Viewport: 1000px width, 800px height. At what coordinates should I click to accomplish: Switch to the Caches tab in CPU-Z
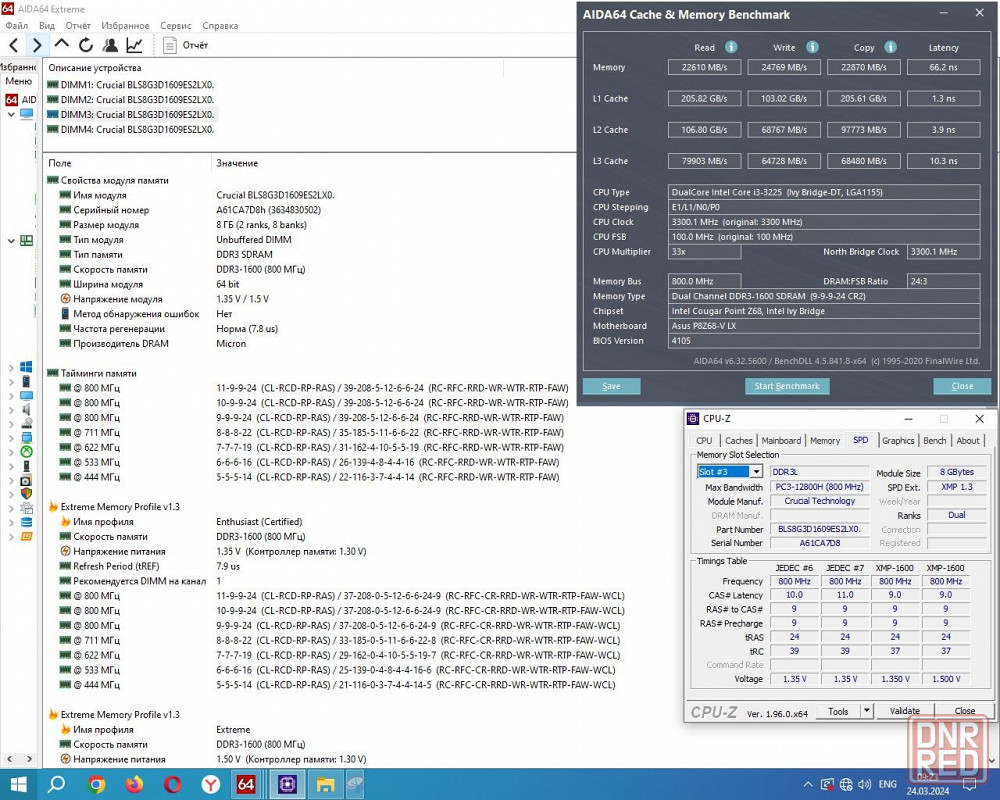[x=739, y=440]
